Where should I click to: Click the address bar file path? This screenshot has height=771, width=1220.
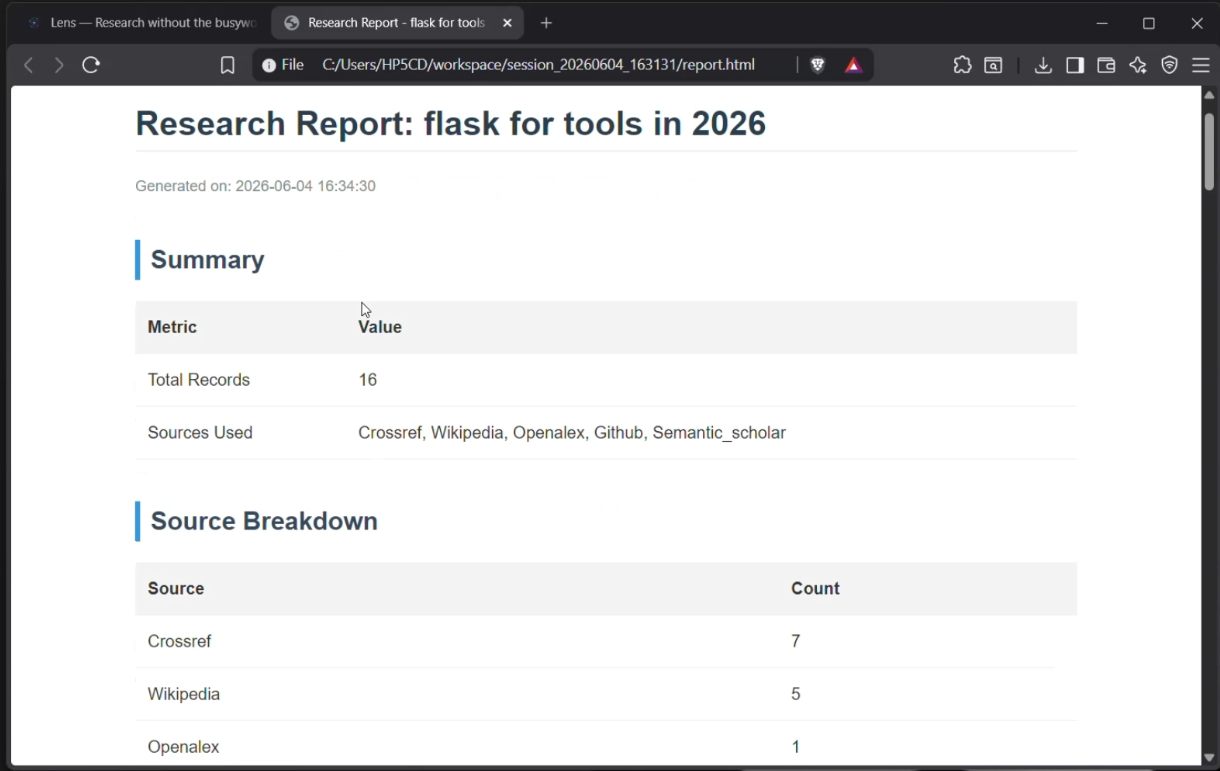tap(538, 65)
